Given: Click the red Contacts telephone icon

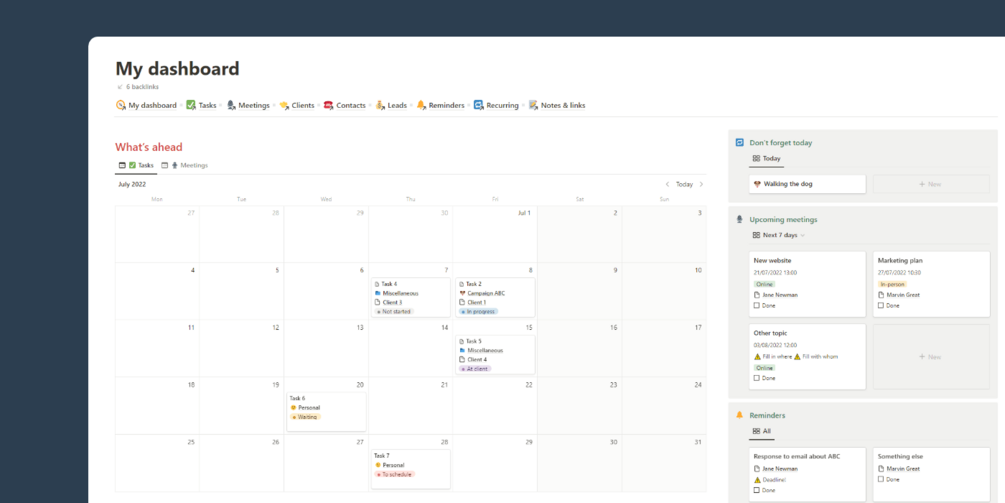Looking at the screenshot, I should (329, 105).
